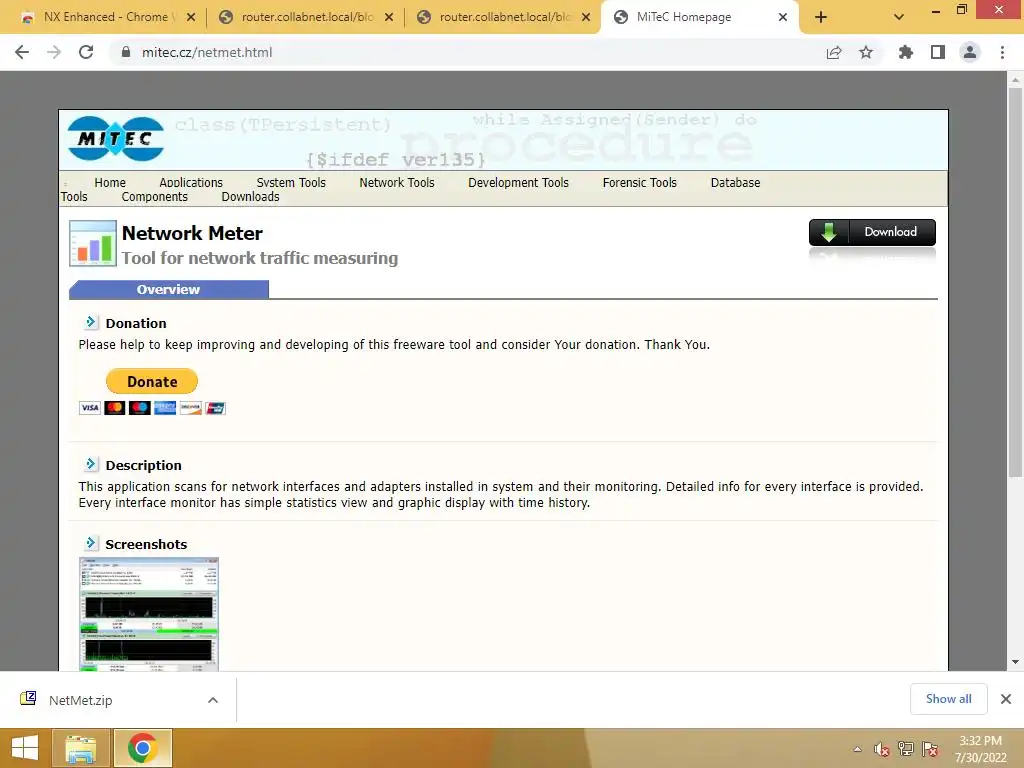Go back to previous page
This screenshot has width=1024, height=768.
coord(22,52)
